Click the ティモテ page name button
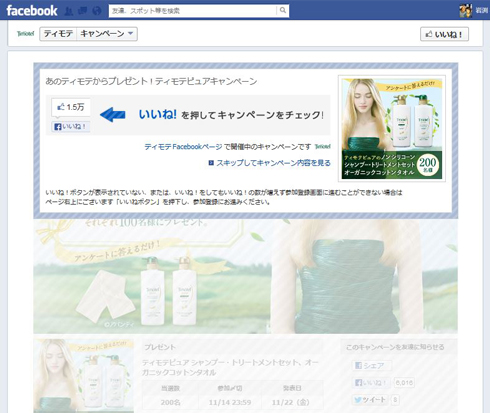 [58, 34]
